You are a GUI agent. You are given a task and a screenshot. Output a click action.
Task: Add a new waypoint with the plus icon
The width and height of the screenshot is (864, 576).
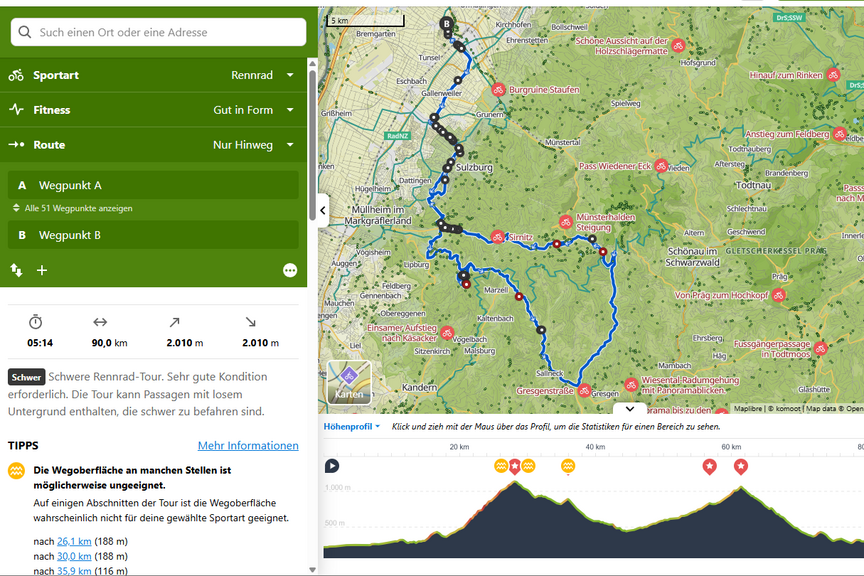(x=42, y=270)
